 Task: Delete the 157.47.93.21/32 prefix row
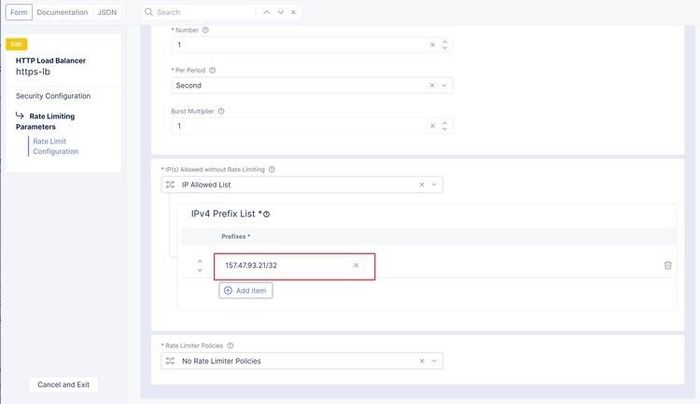pyautogui.click(x=668, y=265)
